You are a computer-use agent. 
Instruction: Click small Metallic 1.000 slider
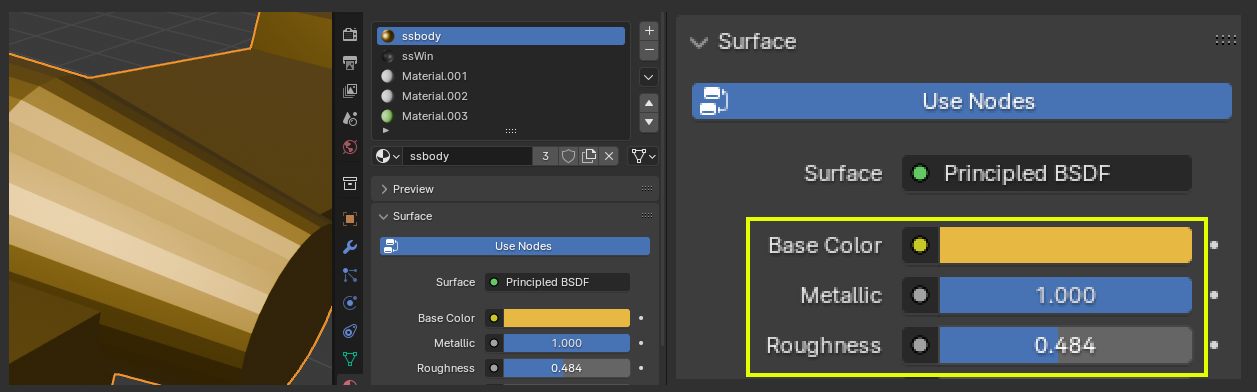[x=566, y=343]
